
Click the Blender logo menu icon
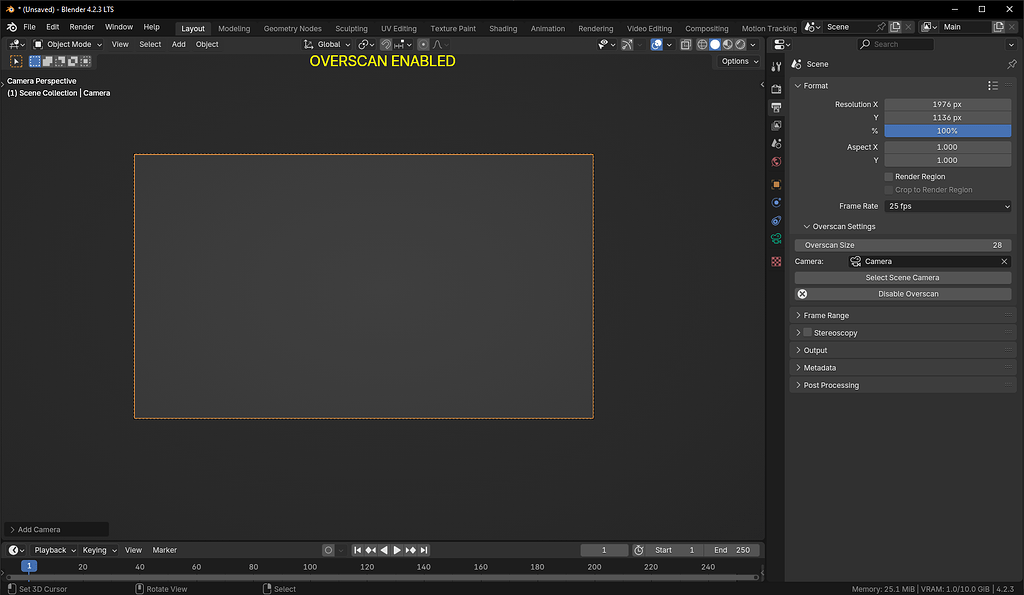click(x=12, y=27)
